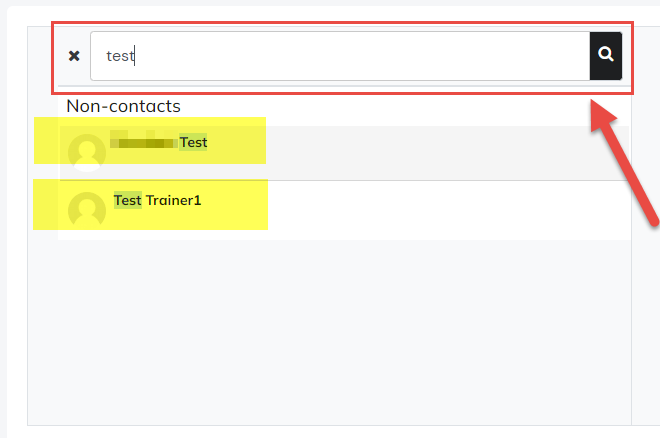Click the green highlighted Test in the first result
The width and height of the screenshot is (660, 438).
[x=194, y=143]
